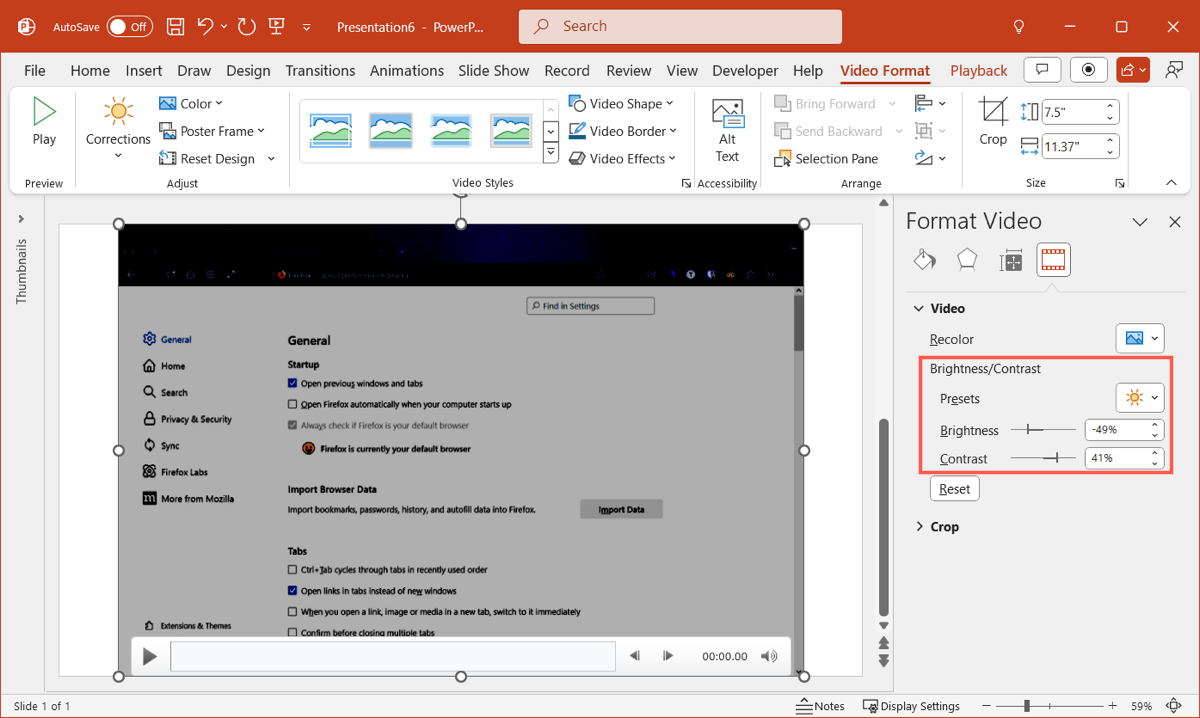
Task: Click the video height field 7.5"
Action: coord(1072,111)
